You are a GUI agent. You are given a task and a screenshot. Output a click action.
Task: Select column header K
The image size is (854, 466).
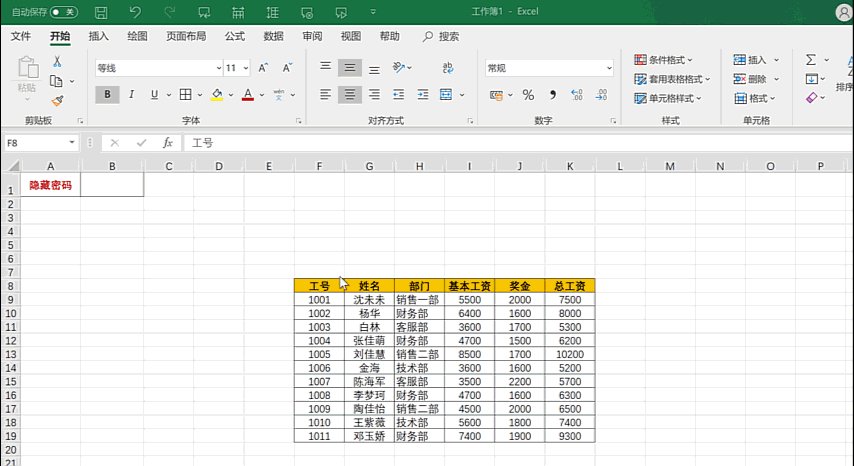pyautogui.click(x=570, y=166)
